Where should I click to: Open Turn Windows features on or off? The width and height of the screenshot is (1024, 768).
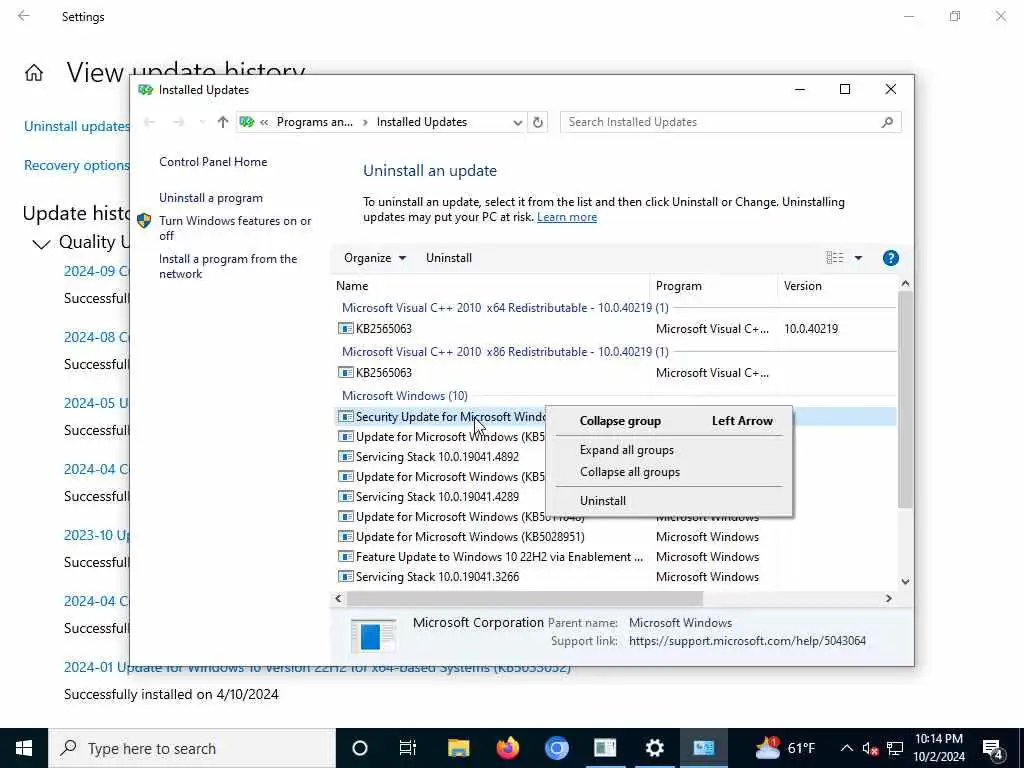point(235,228)
